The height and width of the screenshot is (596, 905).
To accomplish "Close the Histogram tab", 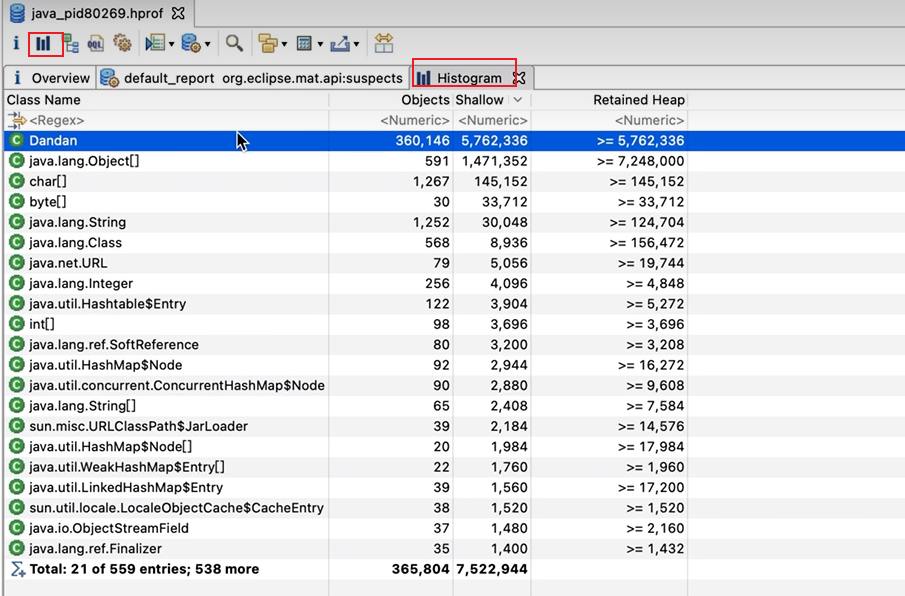I will point(519,78).
